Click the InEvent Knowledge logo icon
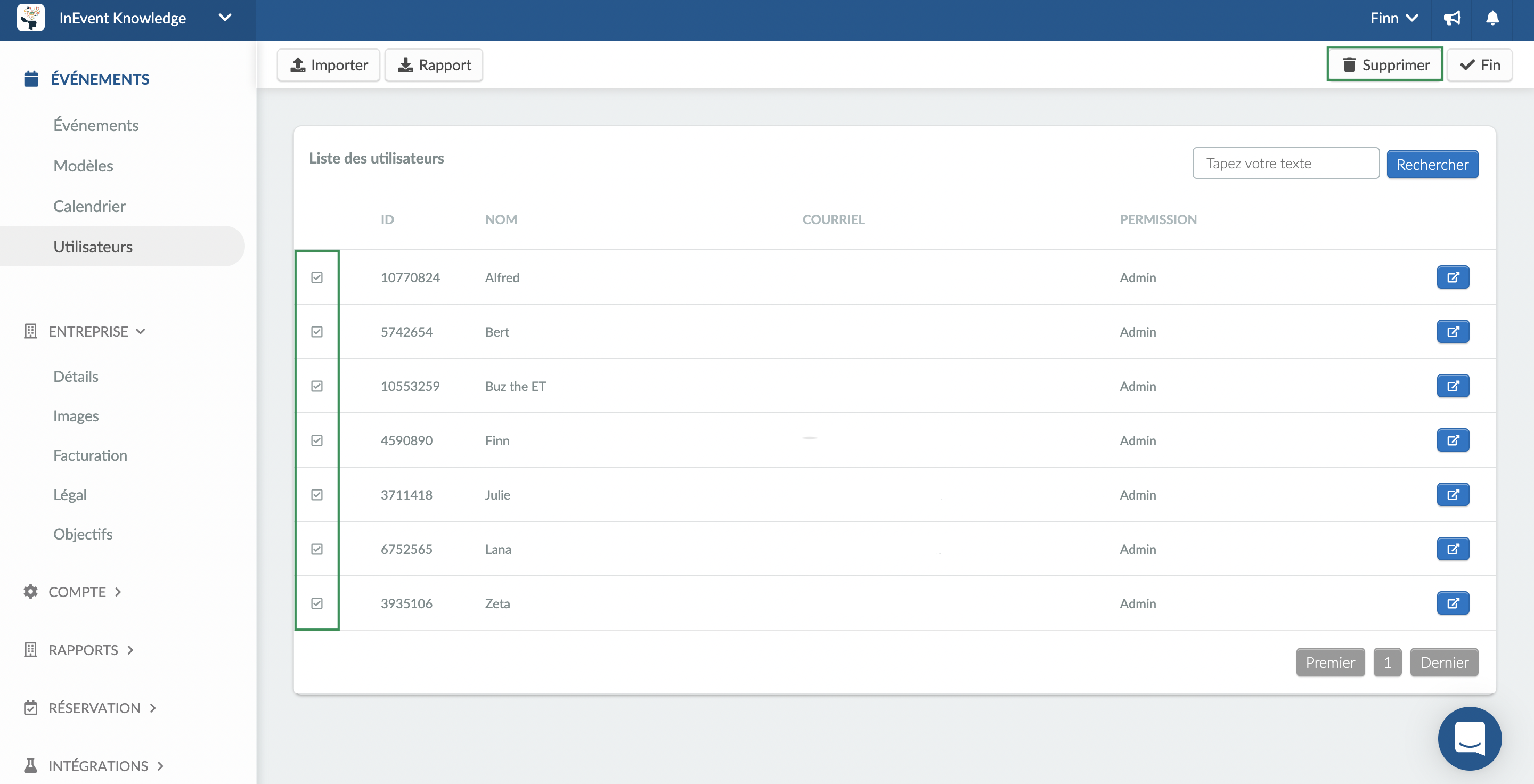 (30, 18)
